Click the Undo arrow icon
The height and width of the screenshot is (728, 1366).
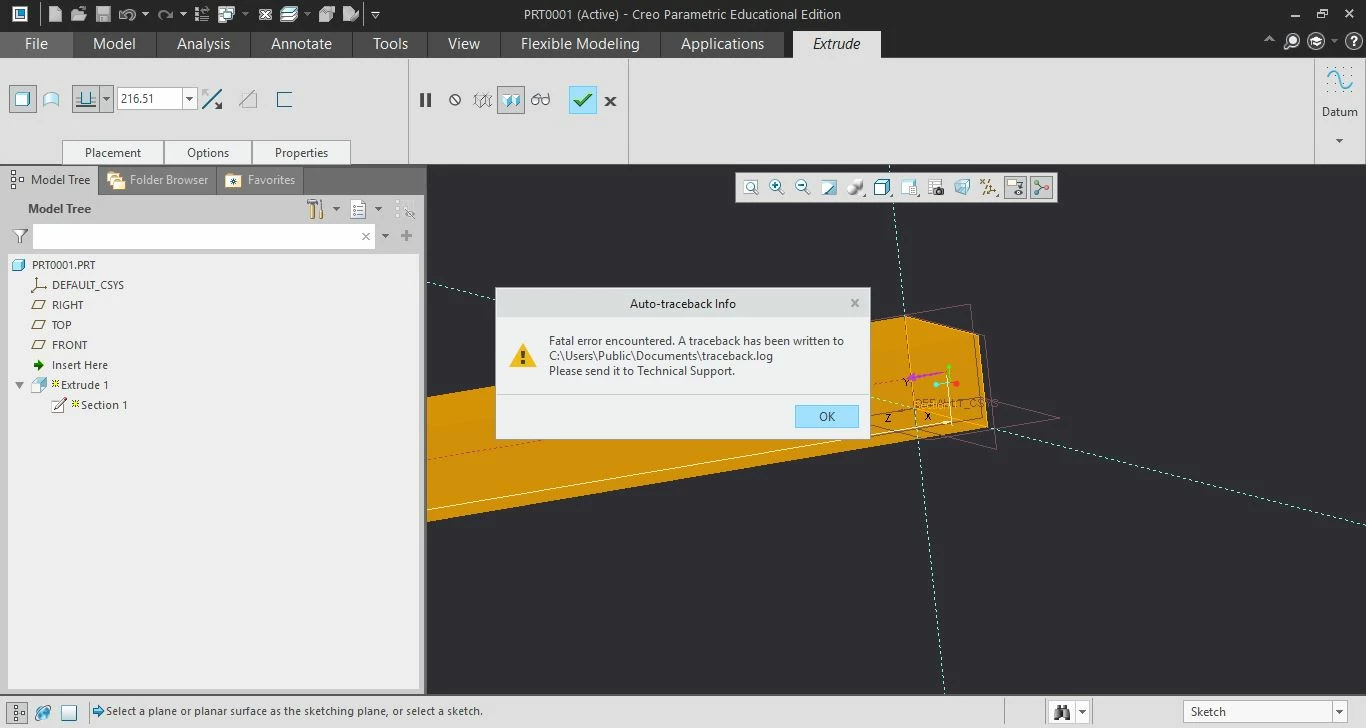[127, 14]
